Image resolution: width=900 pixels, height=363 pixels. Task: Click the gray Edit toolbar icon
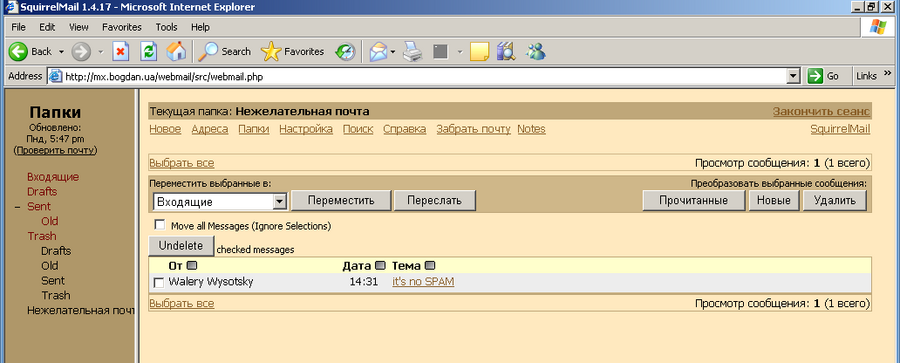coord(440,52)
